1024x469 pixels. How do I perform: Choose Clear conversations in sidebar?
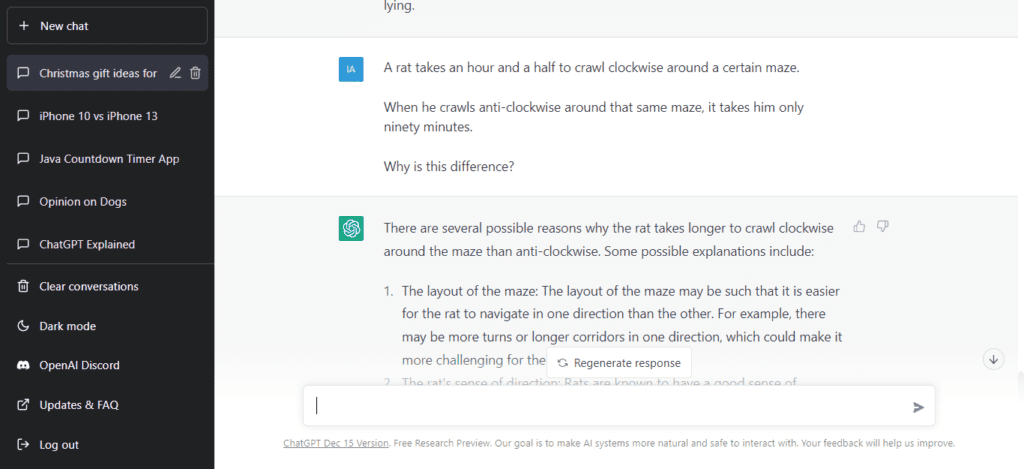pyautogui.click(x=88, y=287)
